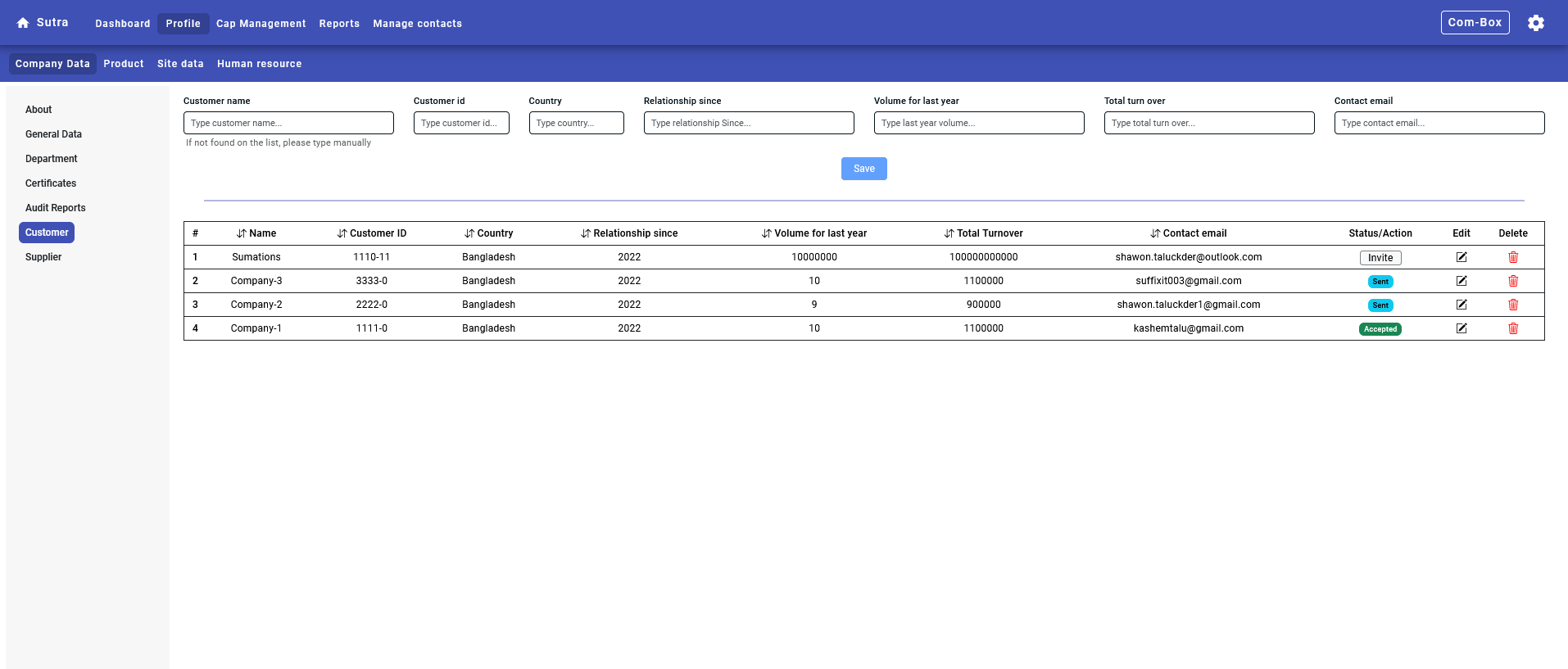
Task: Click the Contact email input field
Action: click(1439, 123)
